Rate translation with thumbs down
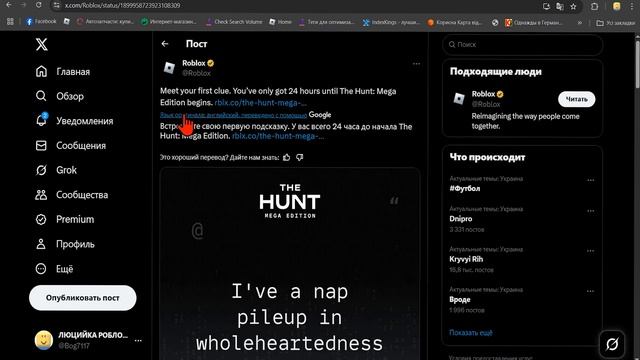This screenshot has width=640, height=360. point(300,158)
